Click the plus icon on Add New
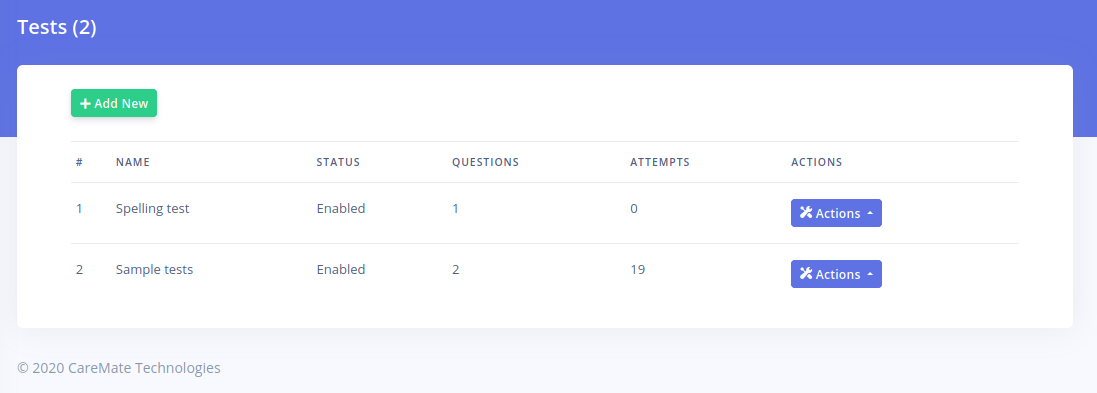The height and width of the screenshot is (393, 1097). (x=85, y=103)
